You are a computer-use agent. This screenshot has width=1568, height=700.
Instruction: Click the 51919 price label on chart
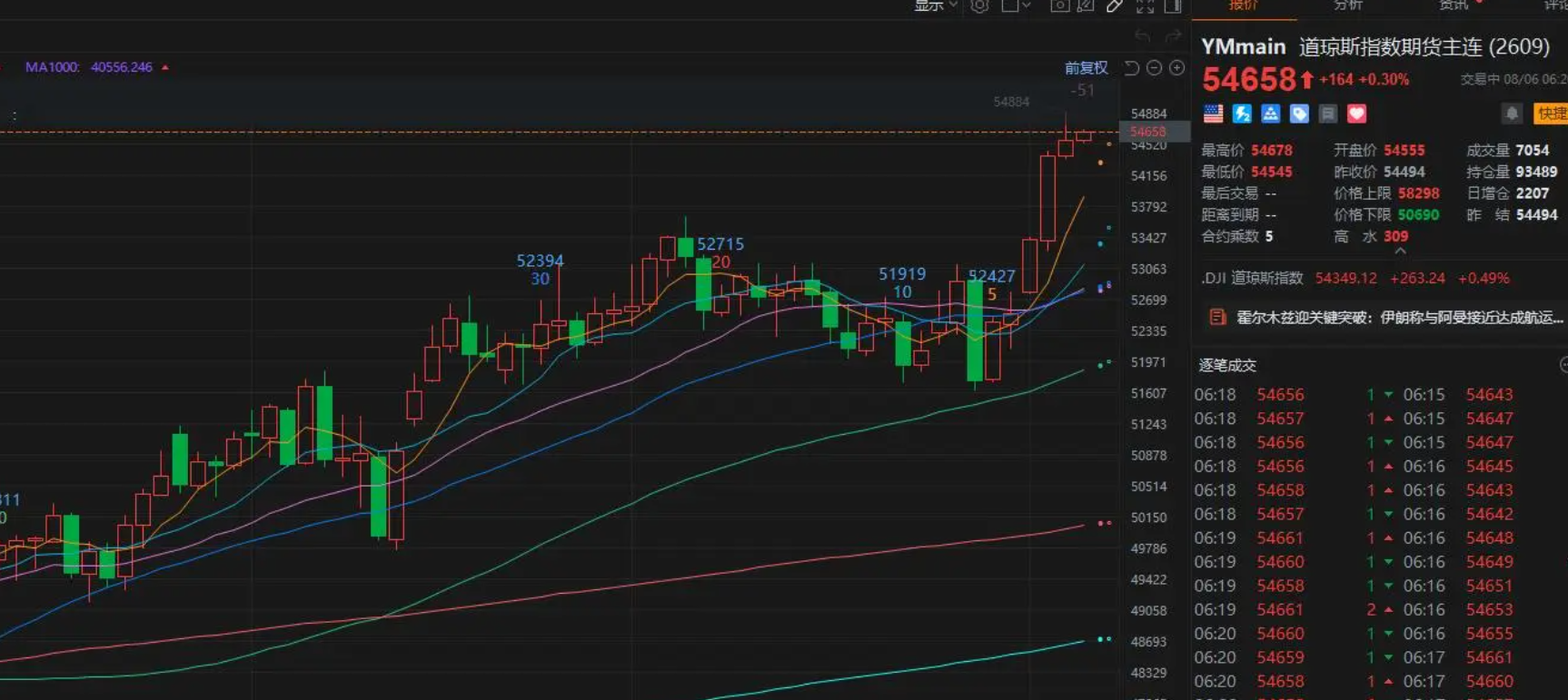pyautogui.click(x=902, y=273)
